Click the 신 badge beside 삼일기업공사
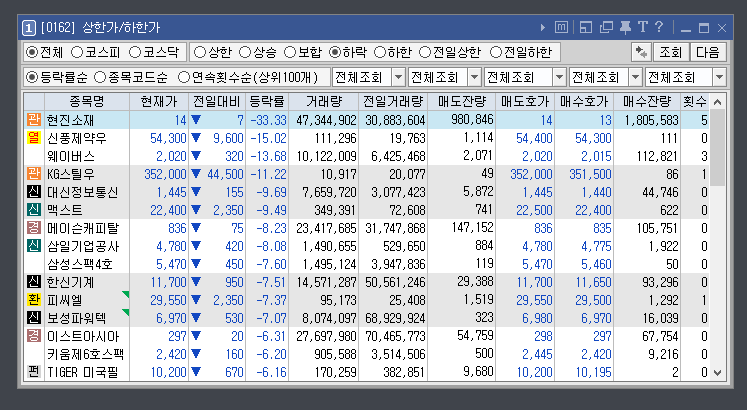 click(x=33, y=246)
